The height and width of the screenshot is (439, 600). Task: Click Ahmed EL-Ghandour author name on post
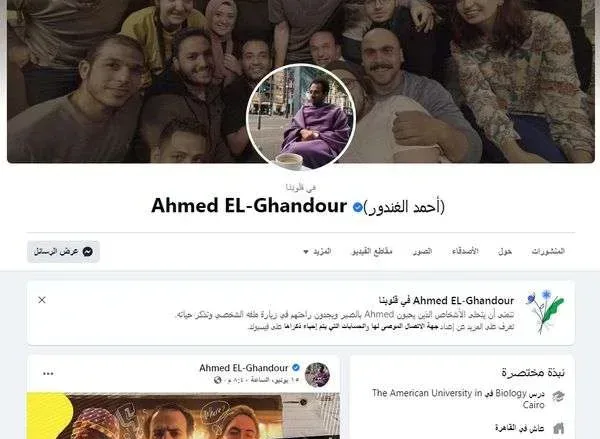[x=243, y=368]
